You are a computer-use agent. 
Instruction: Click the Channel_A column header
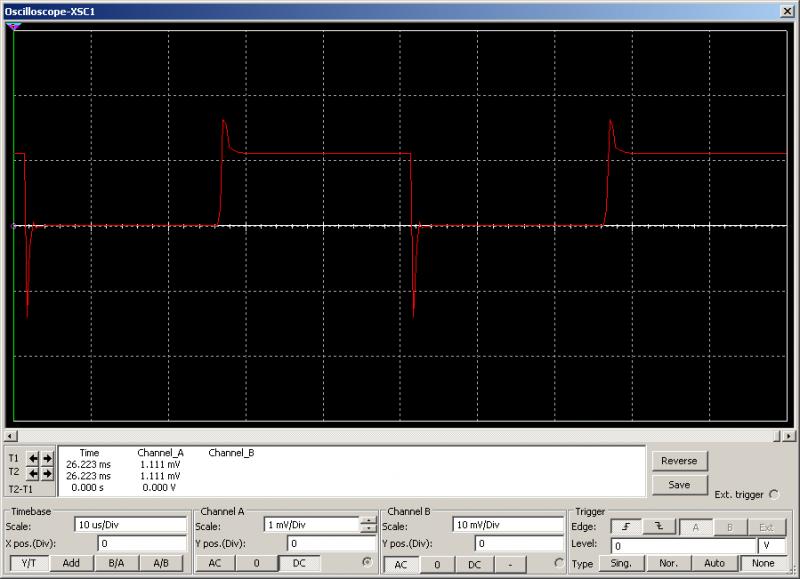[x=160, y=453]
